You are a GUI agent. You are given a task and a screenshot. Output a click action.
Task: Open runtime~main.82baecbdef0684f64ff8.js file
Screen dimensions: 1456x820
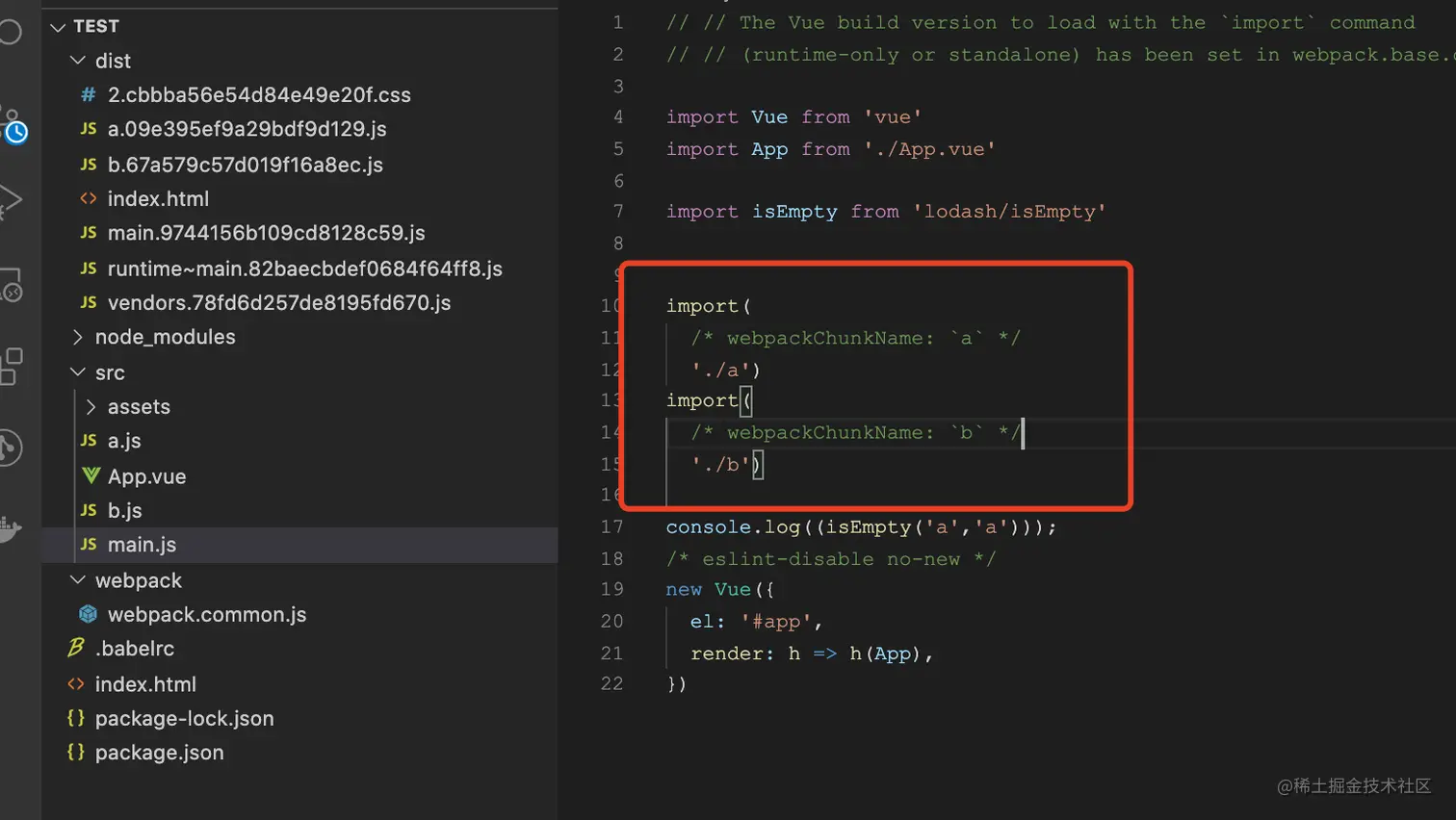click(x=305, y=269)
